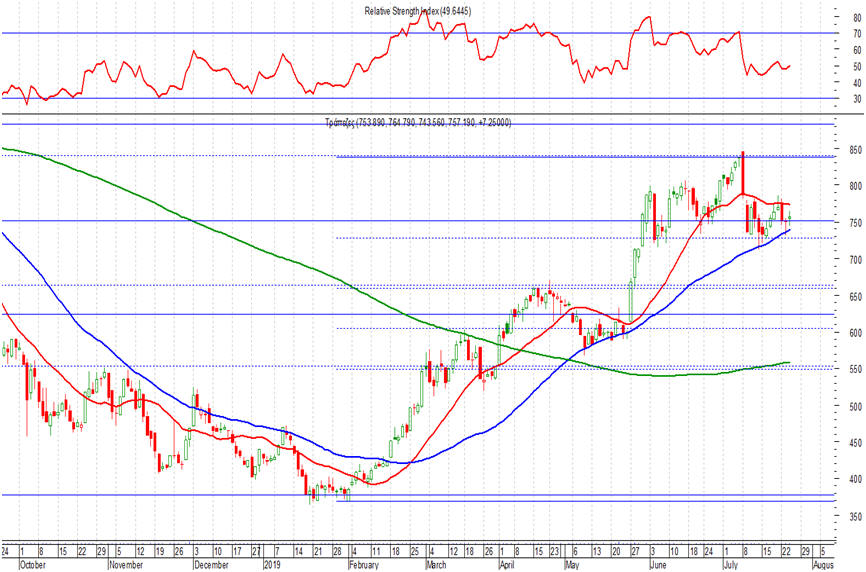Select the June label on time axis
This screenshot has width=866, height=572.
click(658, 565)
